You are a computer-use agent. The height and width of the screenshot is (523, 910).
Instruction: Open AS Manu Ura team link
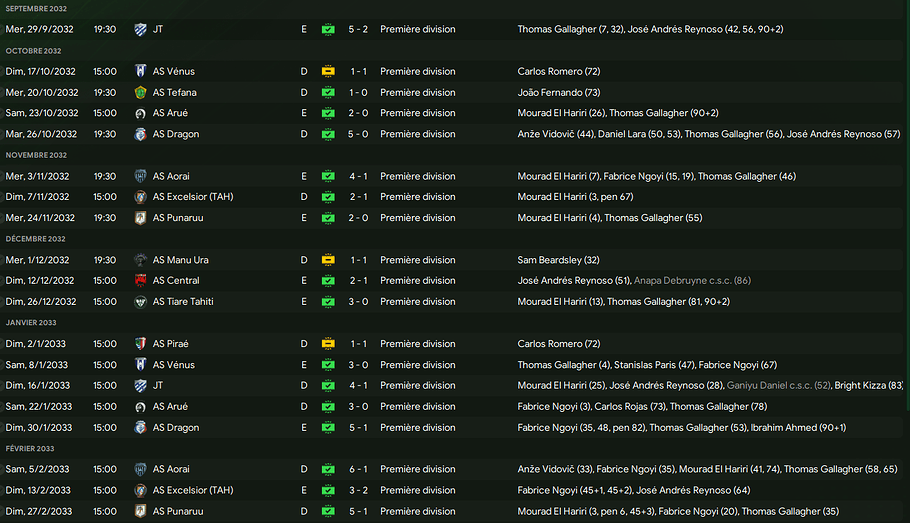pos(180,260)
